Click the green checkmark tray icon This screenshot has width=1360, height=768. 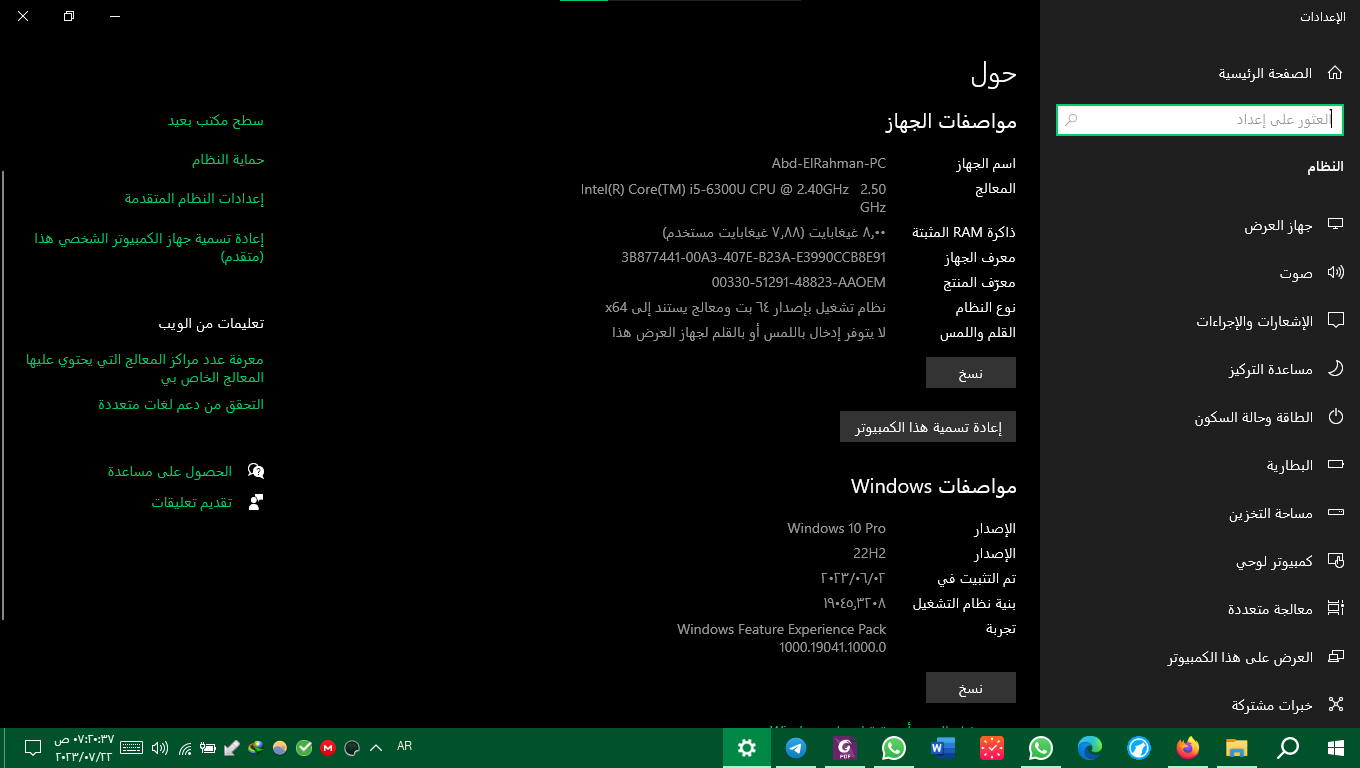pos(304,747)
